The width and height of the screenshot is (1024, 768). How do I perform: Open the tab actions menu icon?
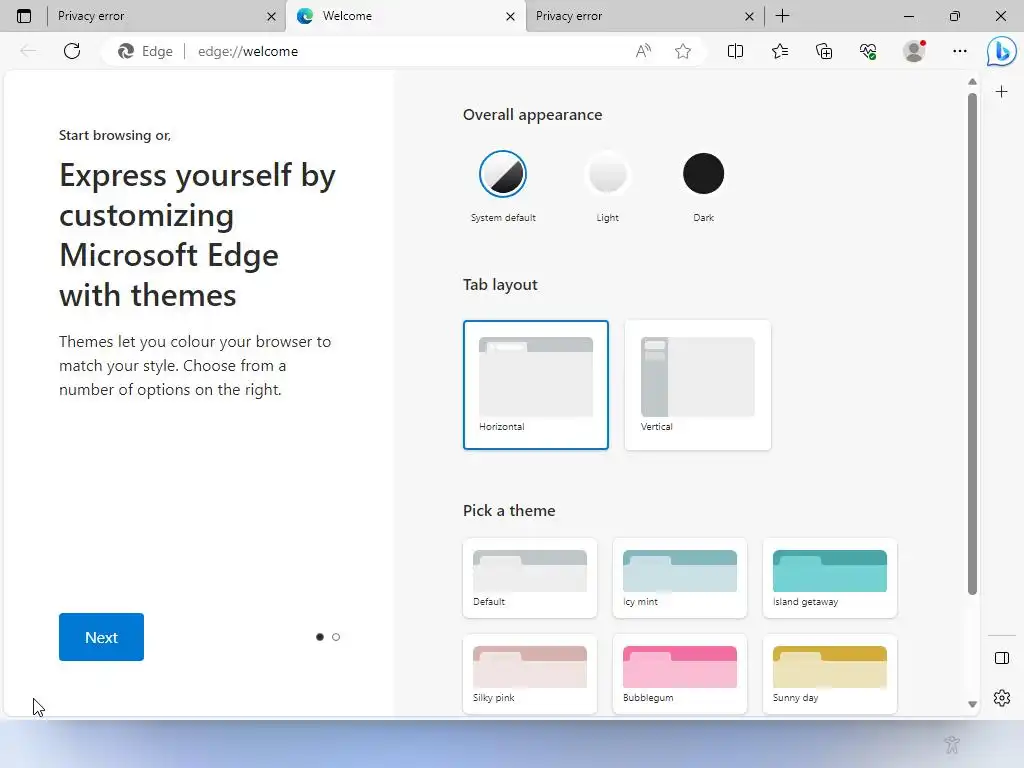coord(24,16)
